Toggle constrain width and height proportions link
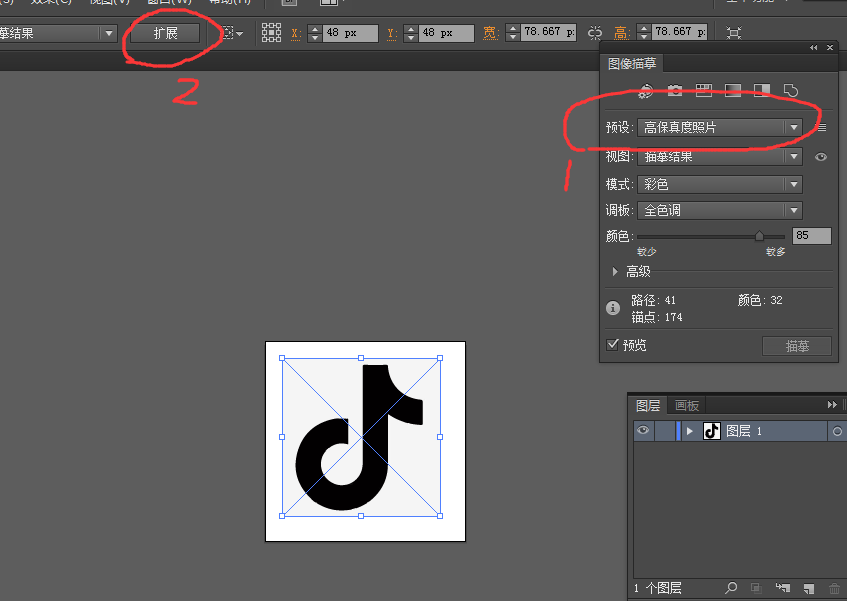847x601 pixels. tap(595, 33)
